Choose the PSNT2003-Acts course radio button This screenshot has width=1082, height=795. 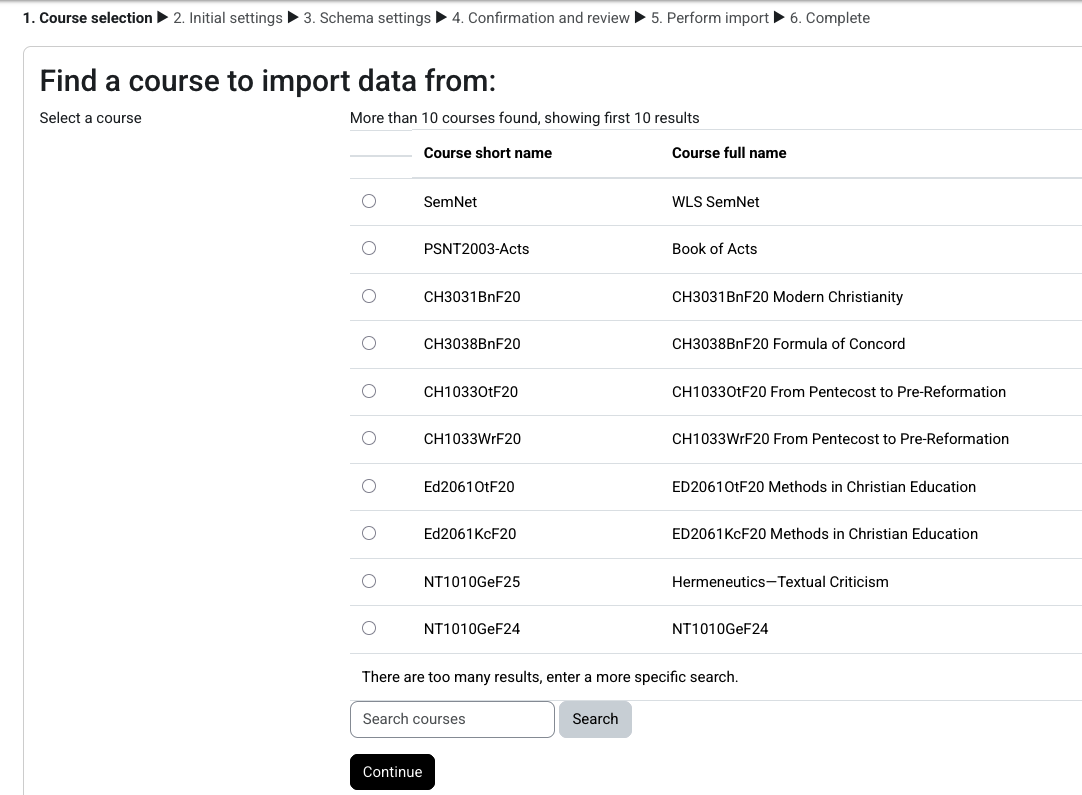tap(369, 248)
